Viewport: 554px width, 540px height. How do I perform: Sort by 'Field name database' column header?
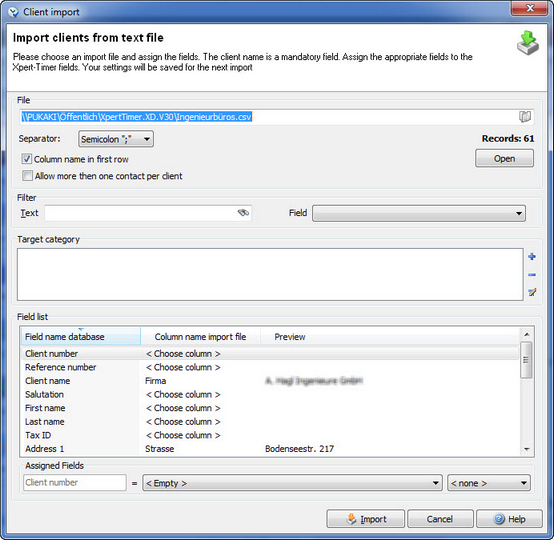(81, 336)
